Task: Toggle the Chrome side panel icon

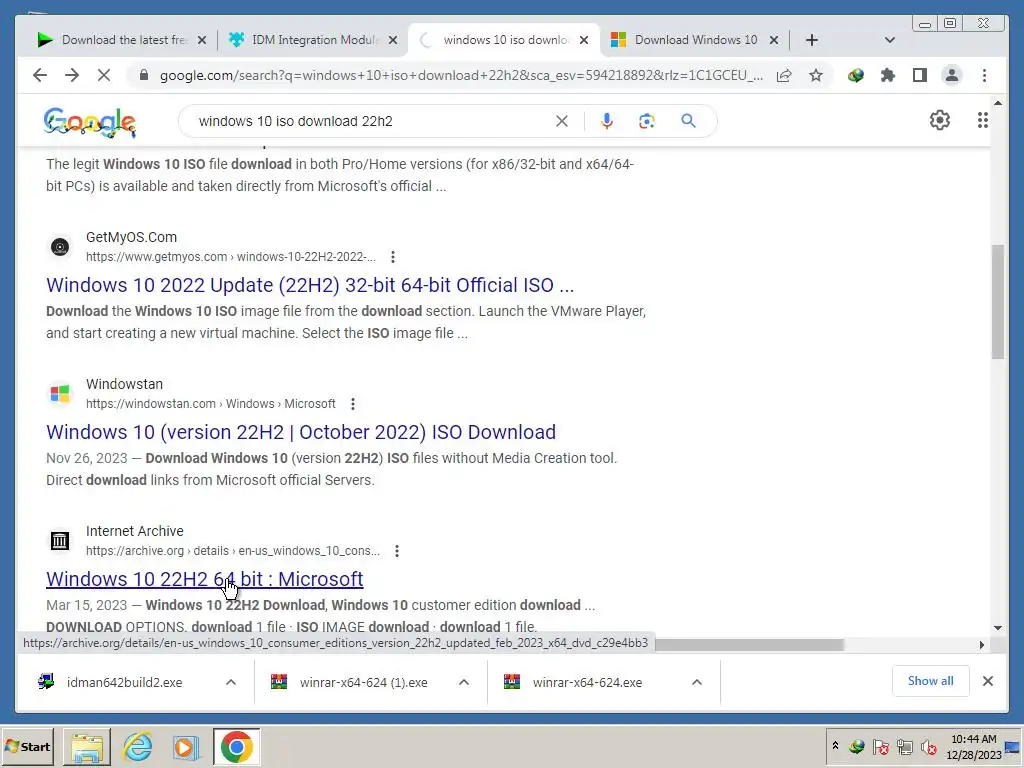Action: tap(920, 76)
